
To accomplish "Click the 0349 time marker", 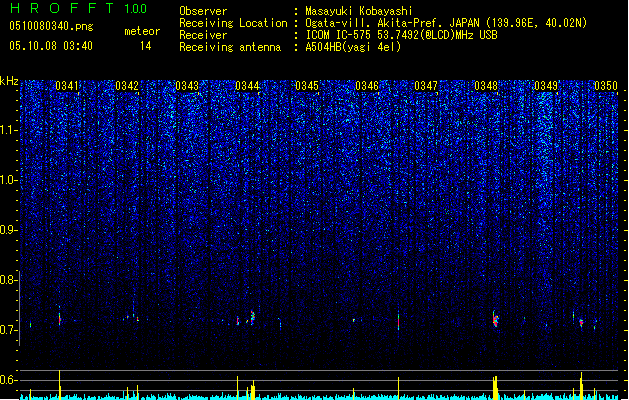I will 546,86.
